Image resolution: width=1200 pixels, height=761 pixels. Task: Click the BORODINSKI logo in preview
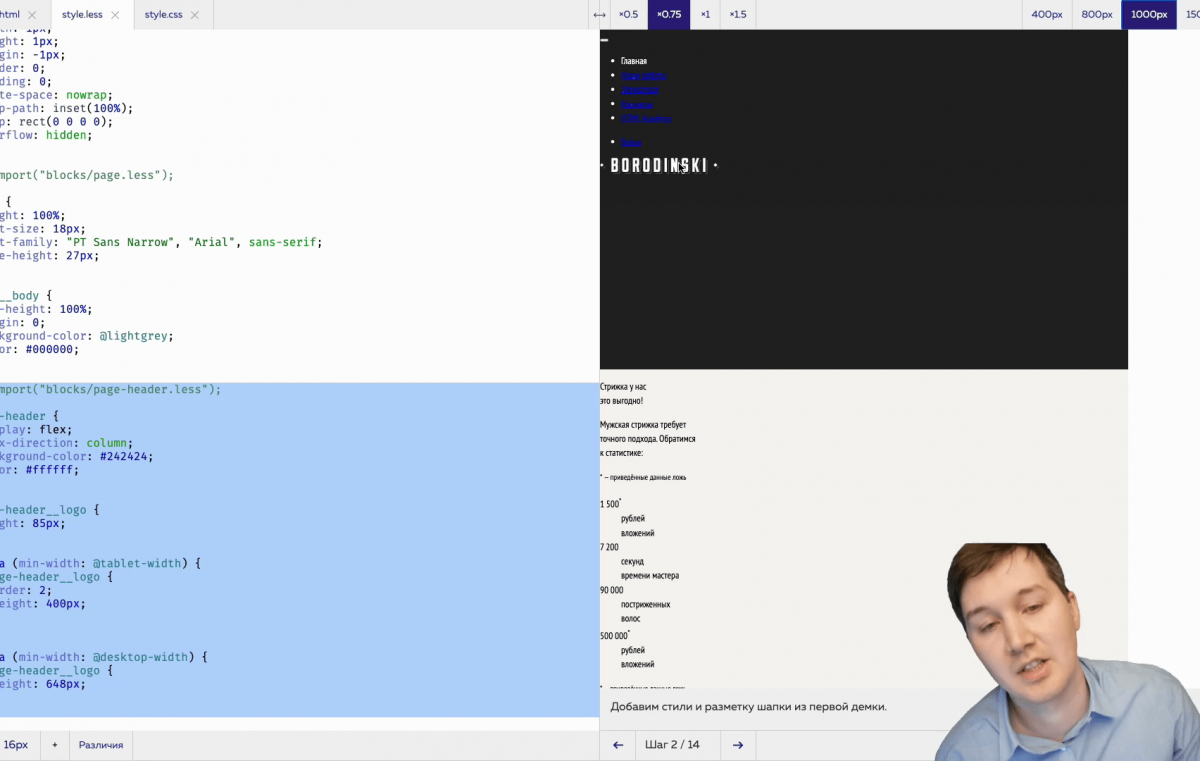pos(659,165)
